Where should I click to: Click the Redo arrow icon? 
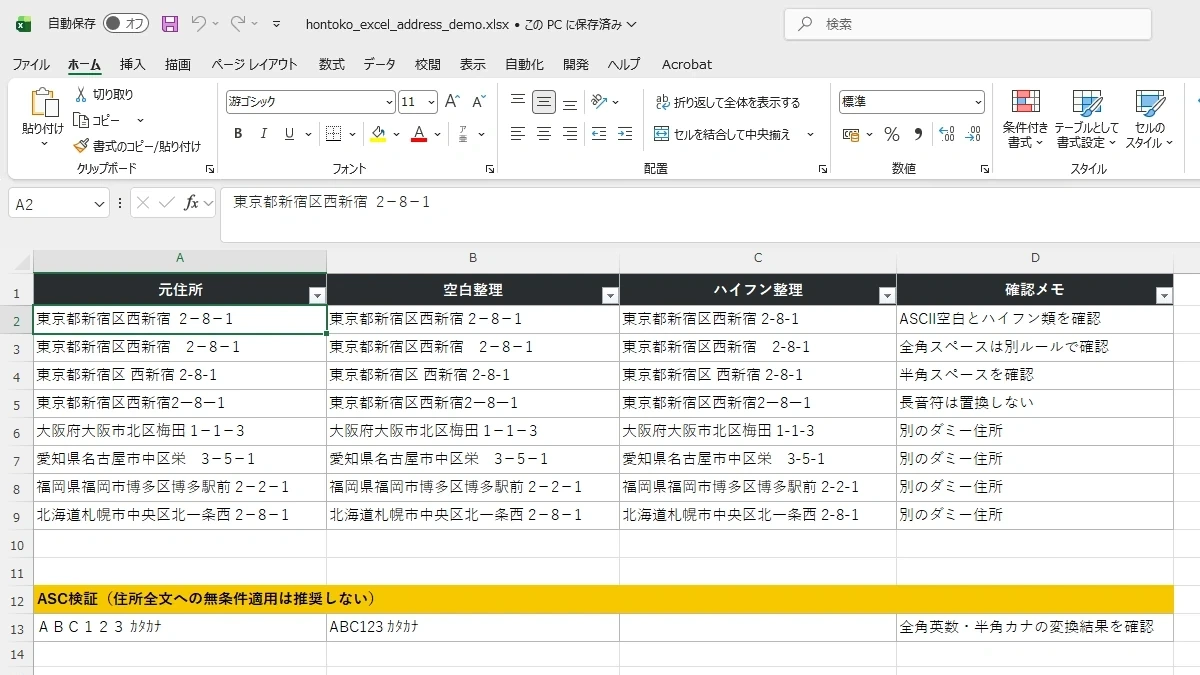238,23
